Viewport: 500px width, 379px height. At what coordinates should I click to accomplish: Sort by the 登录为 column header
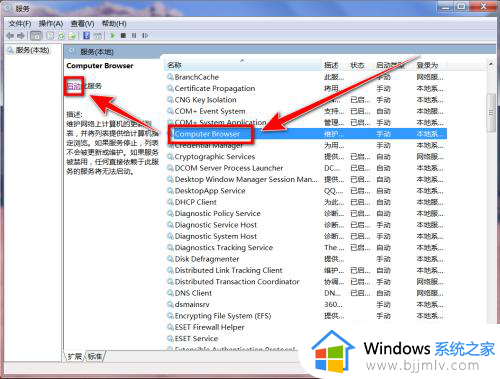[427, 65]
